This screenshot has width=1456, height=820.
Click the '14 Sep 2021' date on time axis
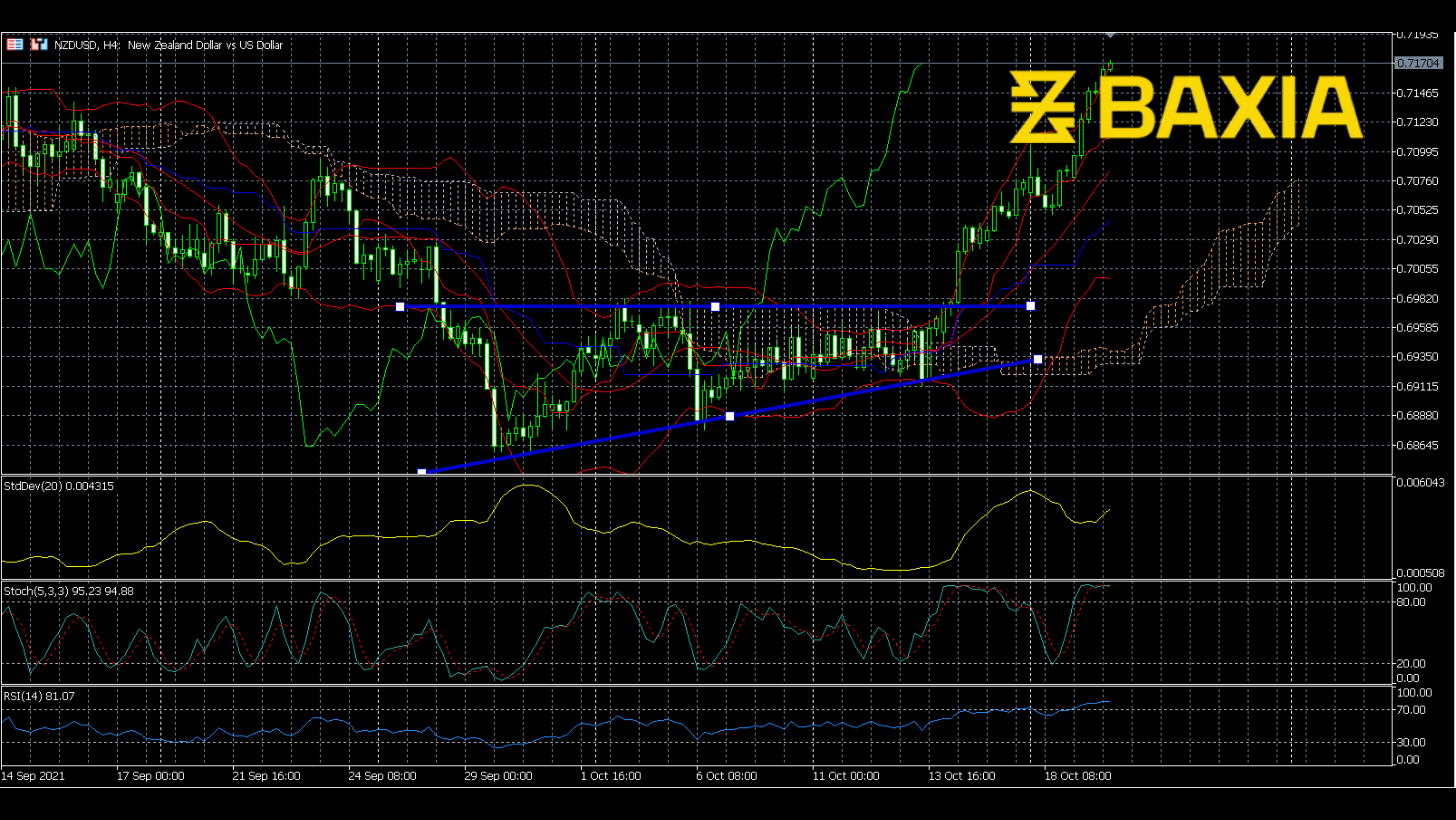33,776
